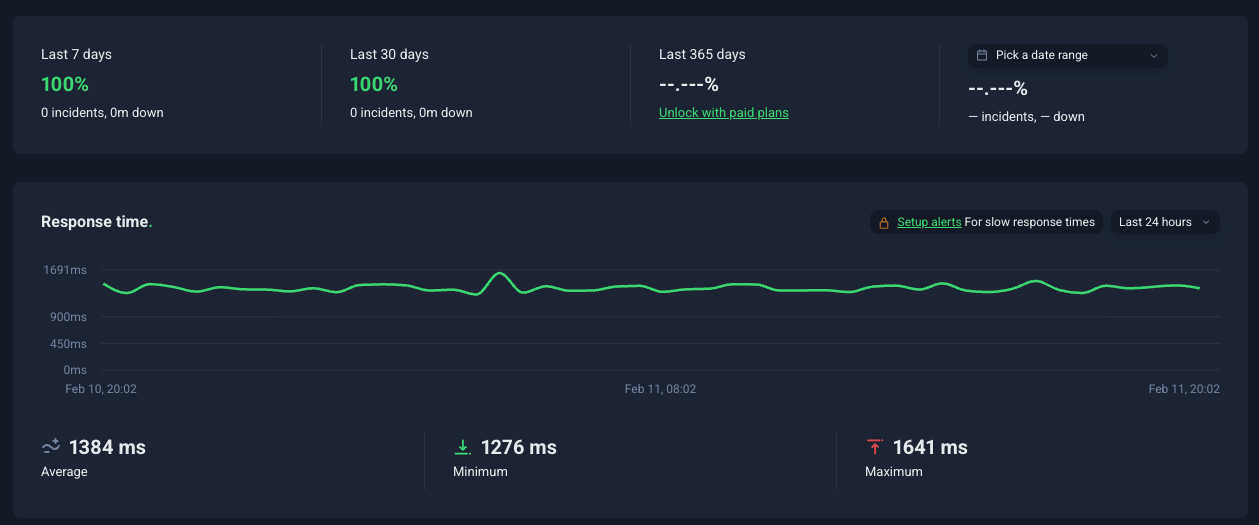This screenshot has height=525, width=1259.
Task: Click the 'Response time' section heading
Action: 95,222
